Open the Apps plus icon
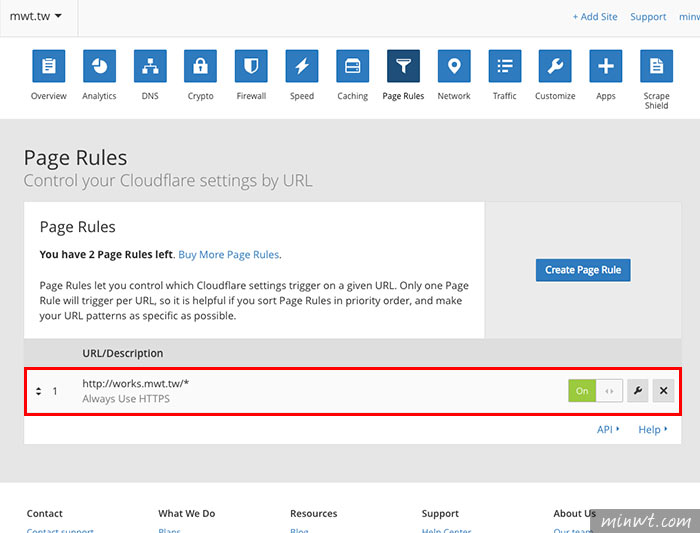The width and height of the screenshot is (700, 533). [606, 66]
